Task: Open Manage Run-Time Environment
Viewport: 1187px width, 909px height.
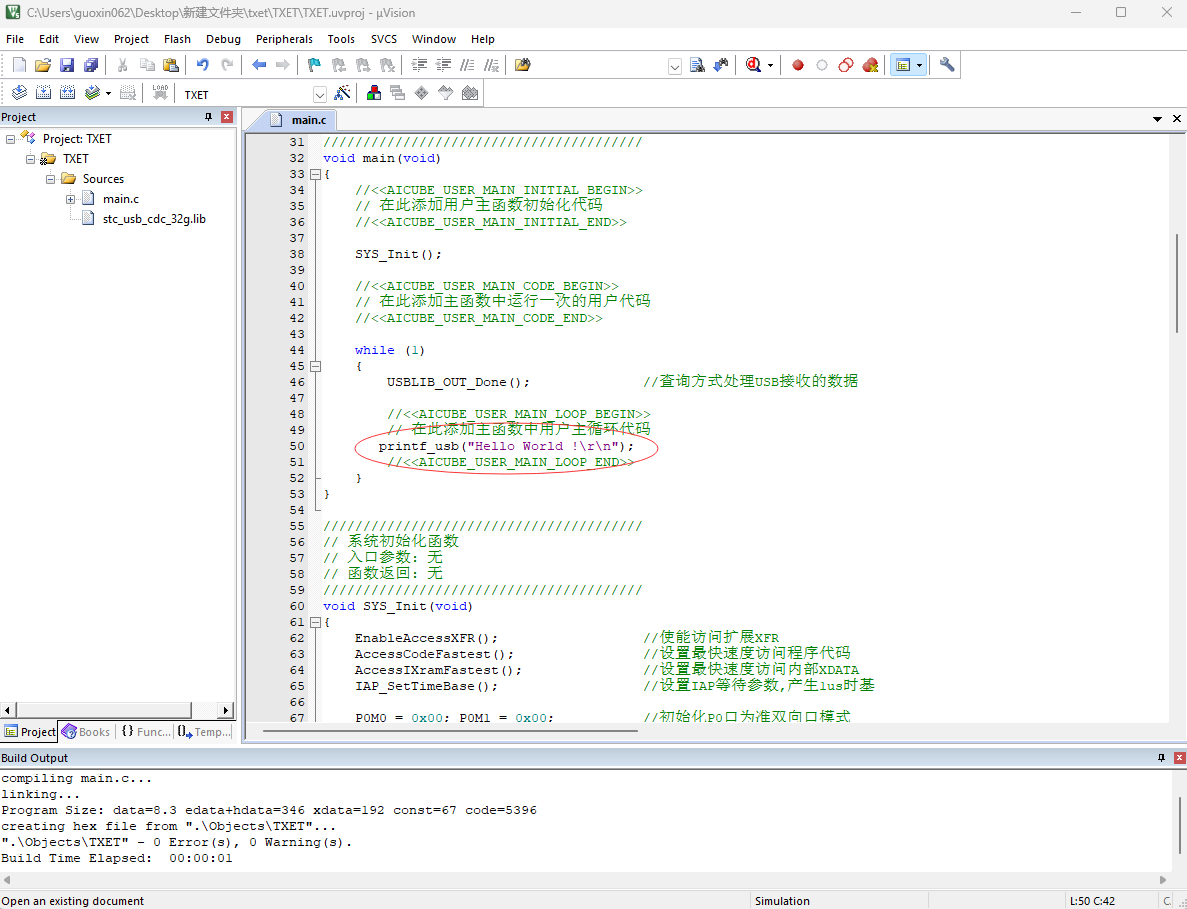Action: tap(422, 93)
